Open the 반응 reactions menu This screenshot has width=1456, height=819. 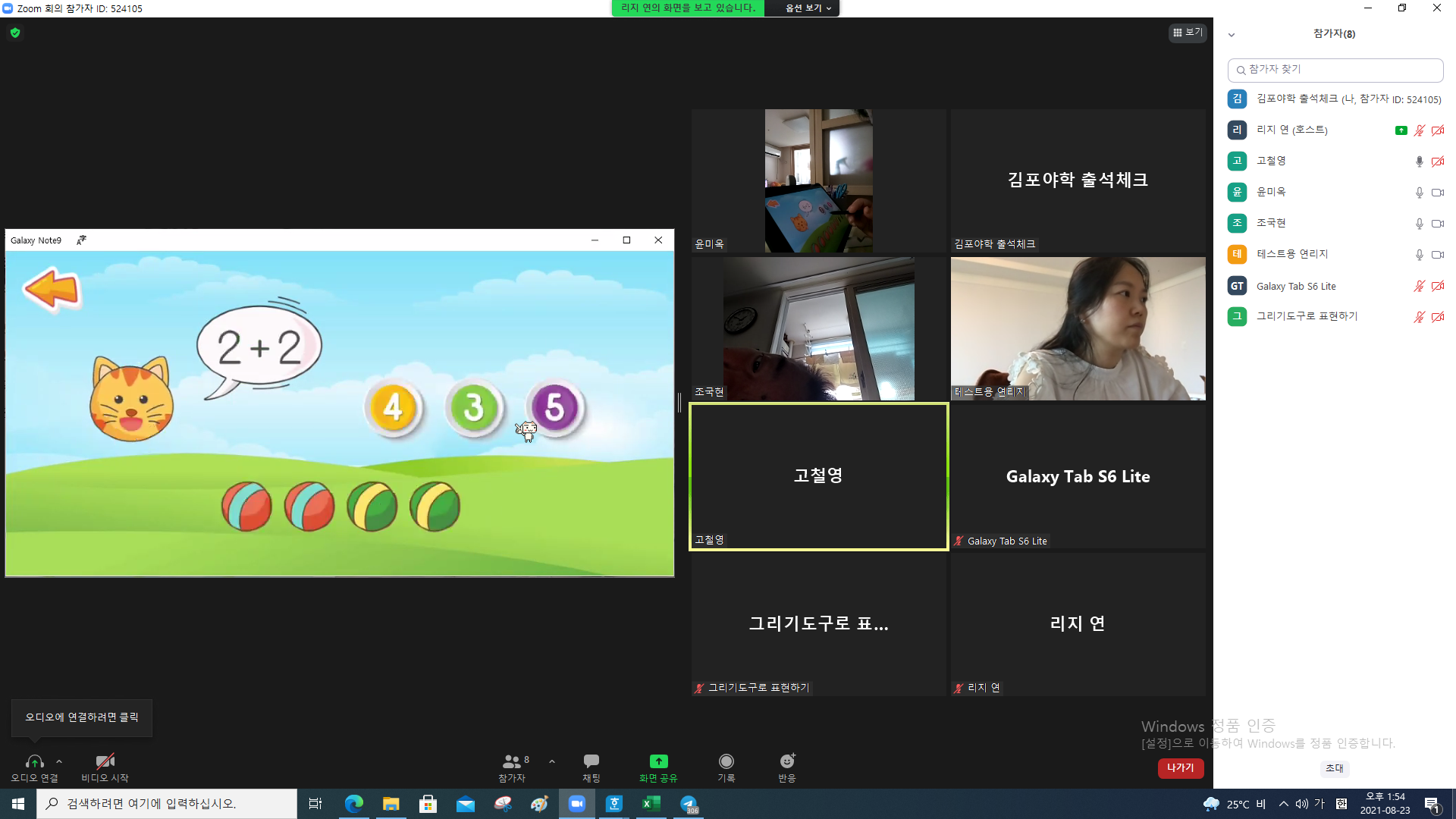[x=787, y=767]
